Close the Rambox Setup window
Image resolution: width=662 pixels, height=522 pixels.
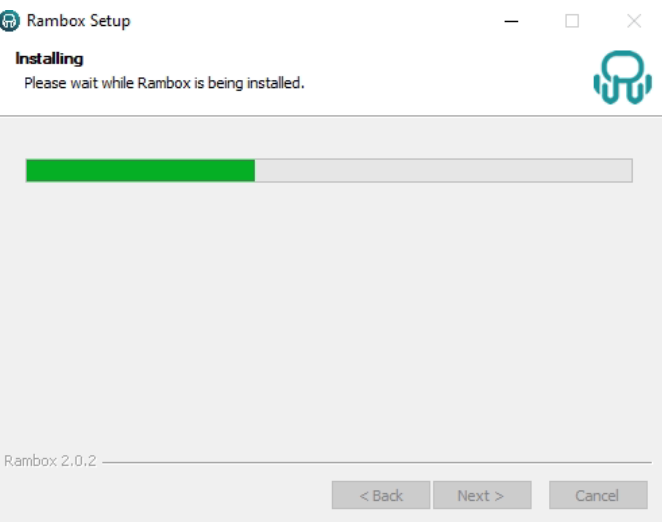[x=634, y=21]
